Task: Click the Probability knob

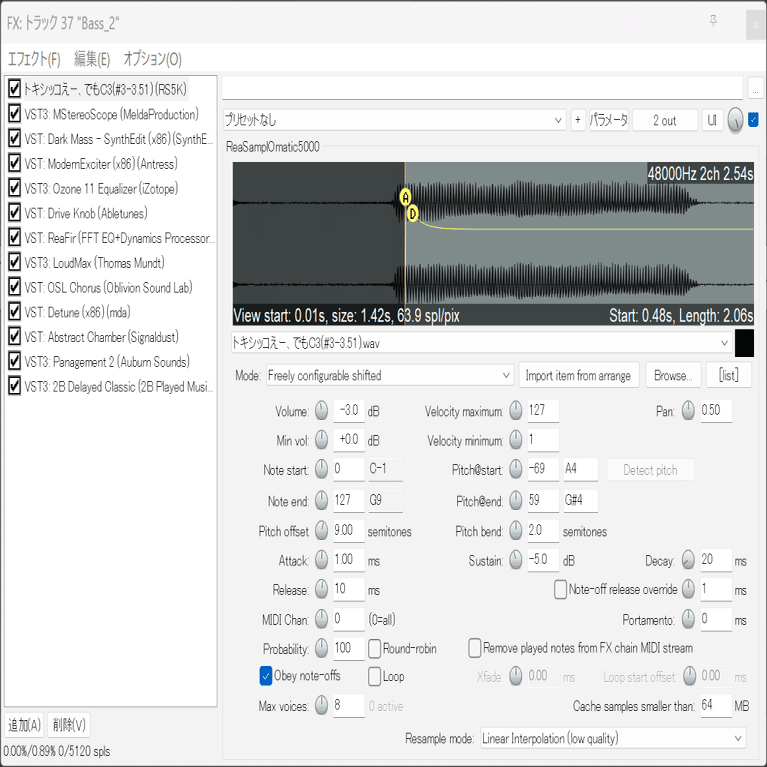Action: point(321,649)
